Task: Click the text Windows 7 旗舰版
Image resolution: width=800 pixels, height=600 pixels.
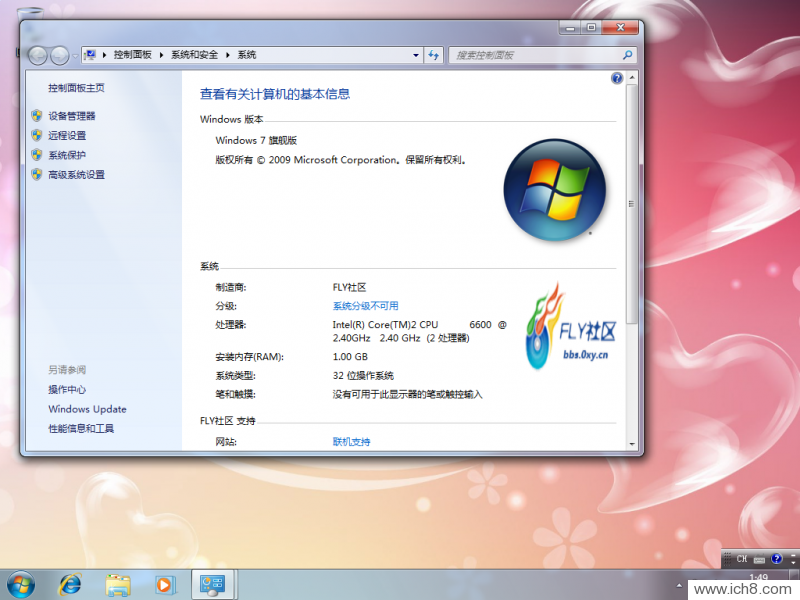Action: coord(256,140)
